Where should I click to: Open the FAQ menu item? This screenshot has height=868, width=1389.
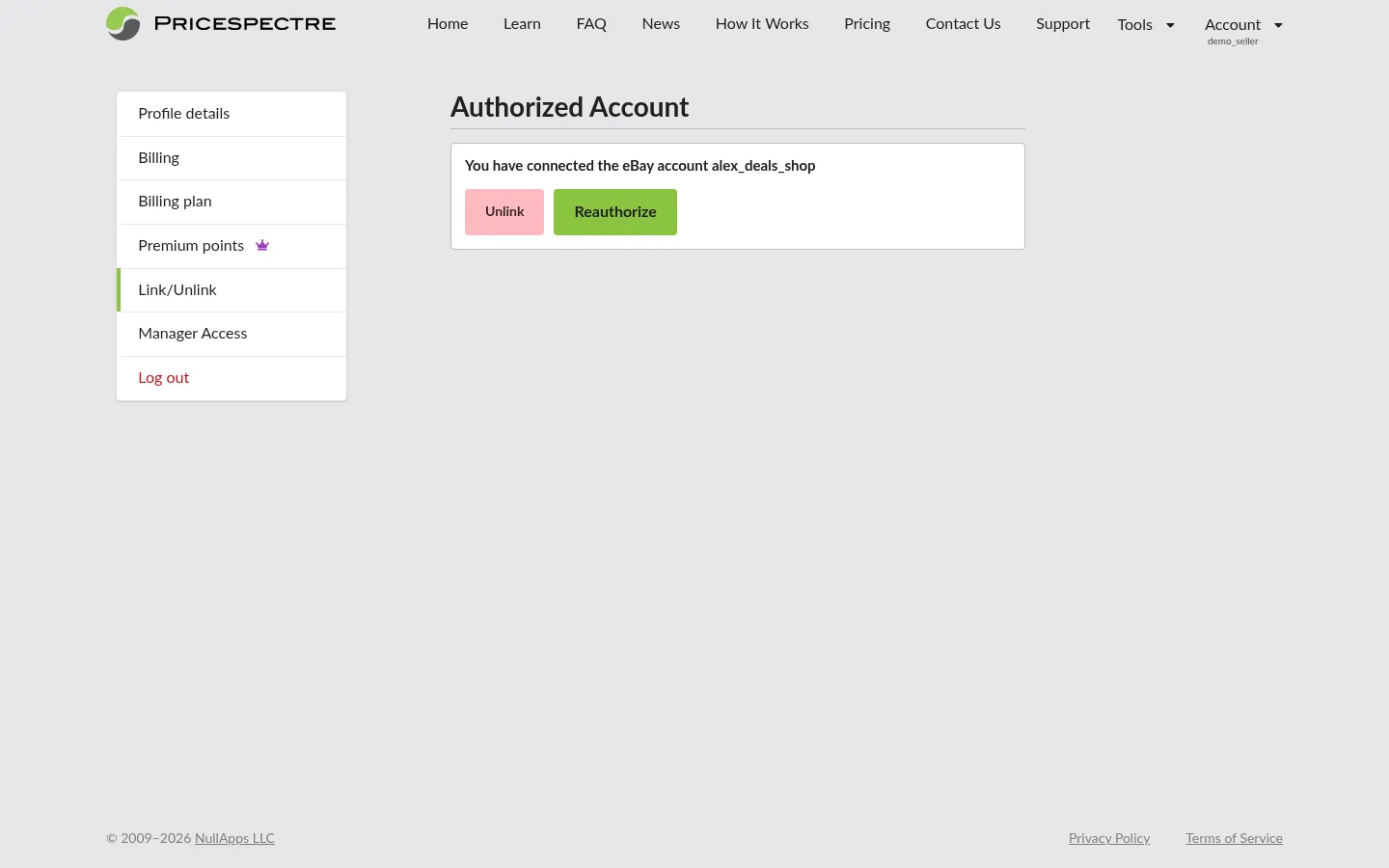pyautogui.click(x=591, y=24)
